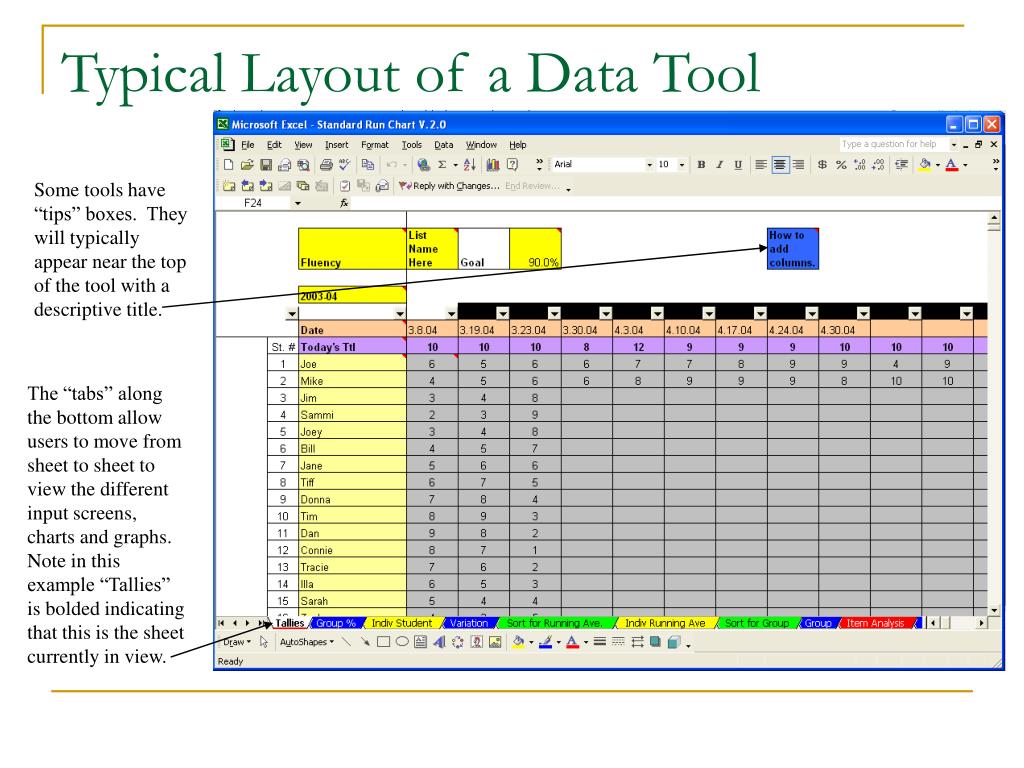Open the Draw dropdown menu
The image size is (1024, 768).
point(236,642)
